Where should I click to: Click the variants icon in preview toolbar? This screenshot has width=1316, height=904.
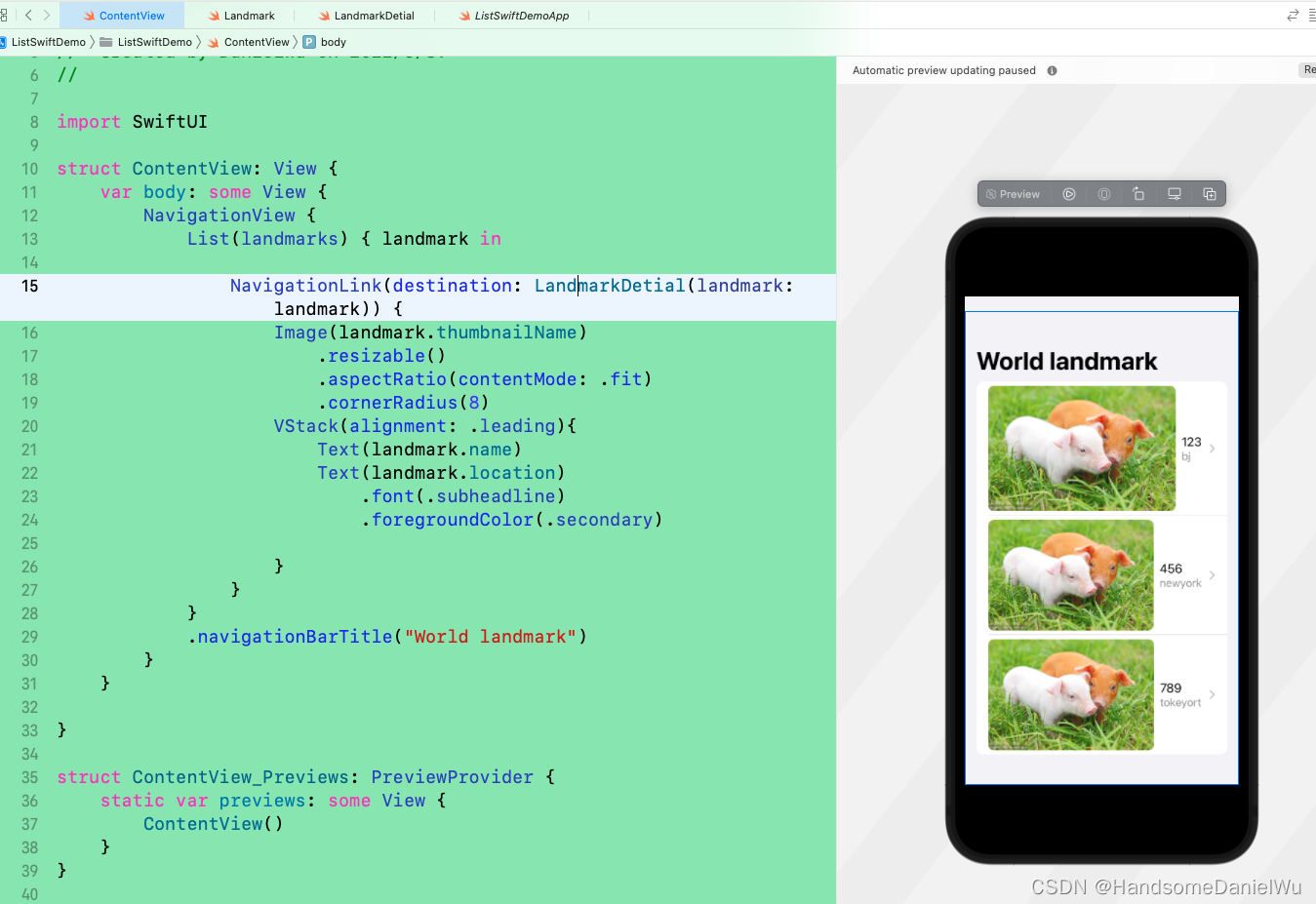[1138, 193]
